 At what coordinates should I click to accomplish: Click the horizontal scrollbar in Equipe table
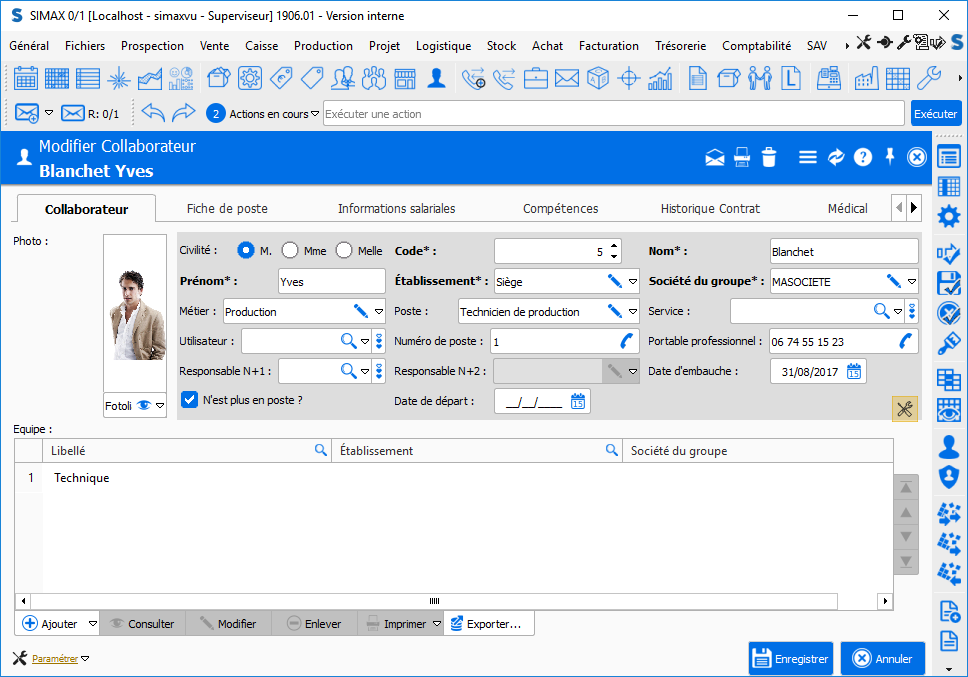[434, 601]
